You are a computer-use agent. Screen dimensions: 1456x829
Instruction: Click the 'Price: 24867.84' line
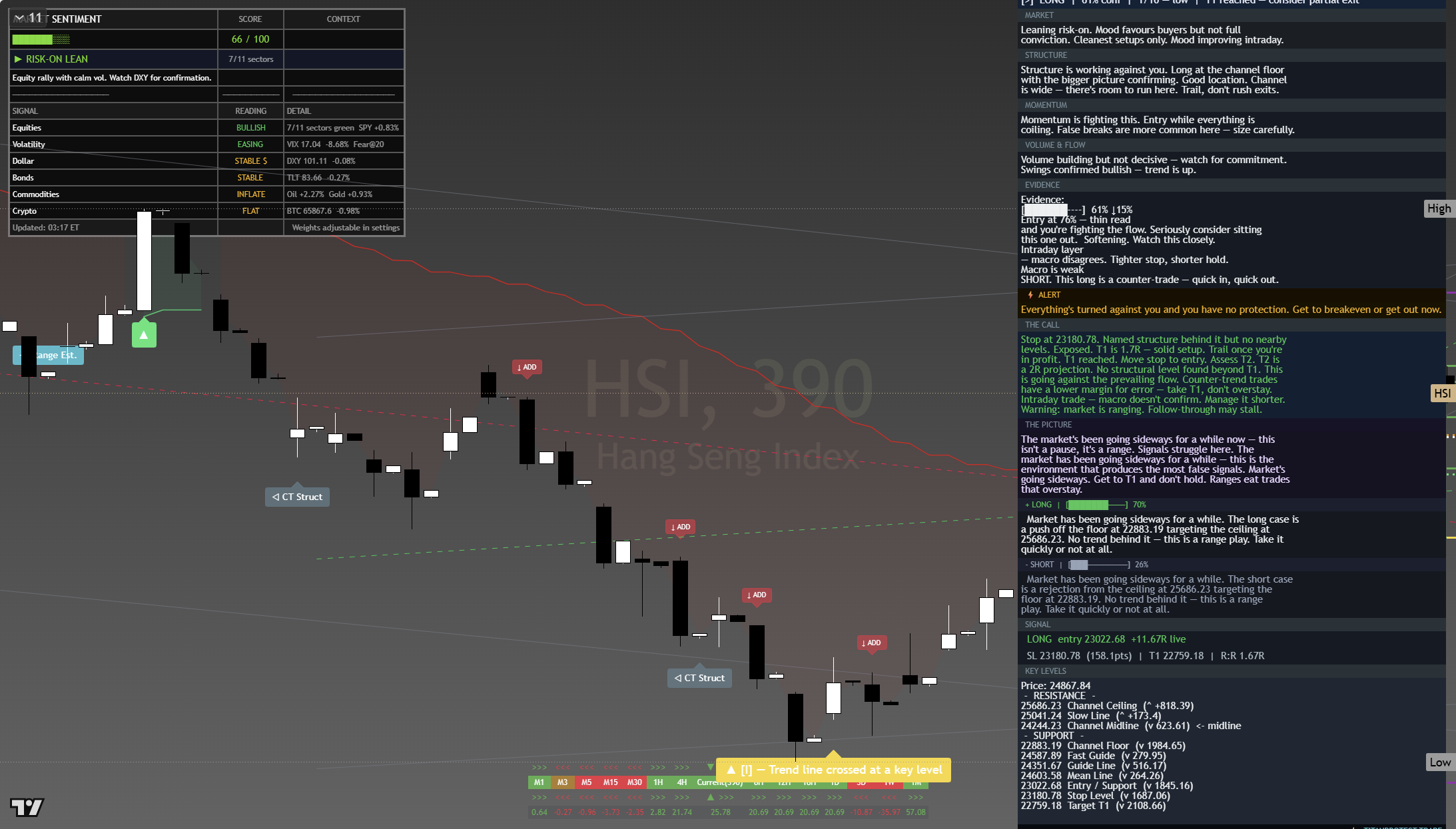(1056, 686)
